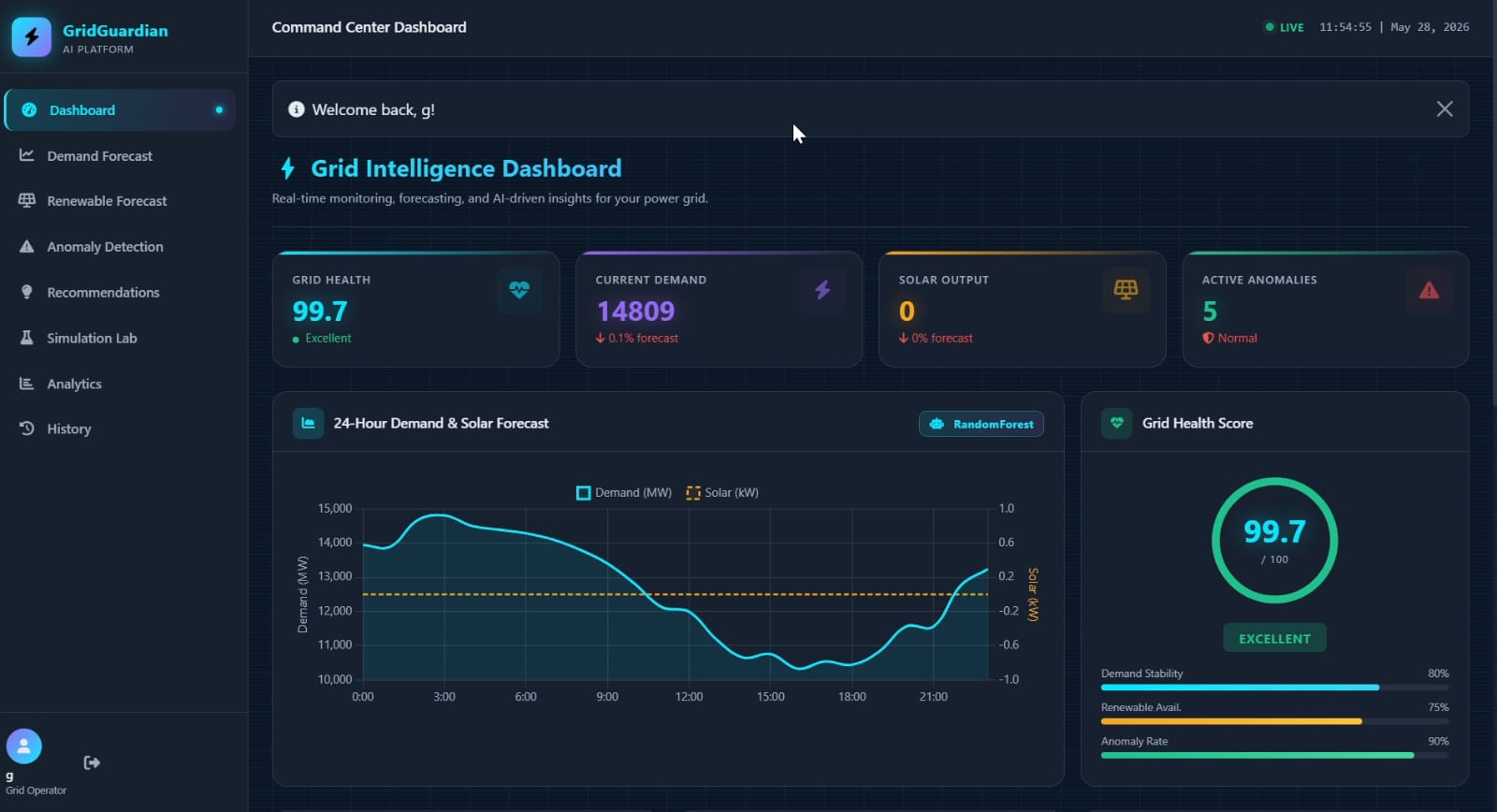Click the lightning icon by Grid Intelligence Dashboard
Viewport: 1497px width, 812px height.
coord(288,168)
